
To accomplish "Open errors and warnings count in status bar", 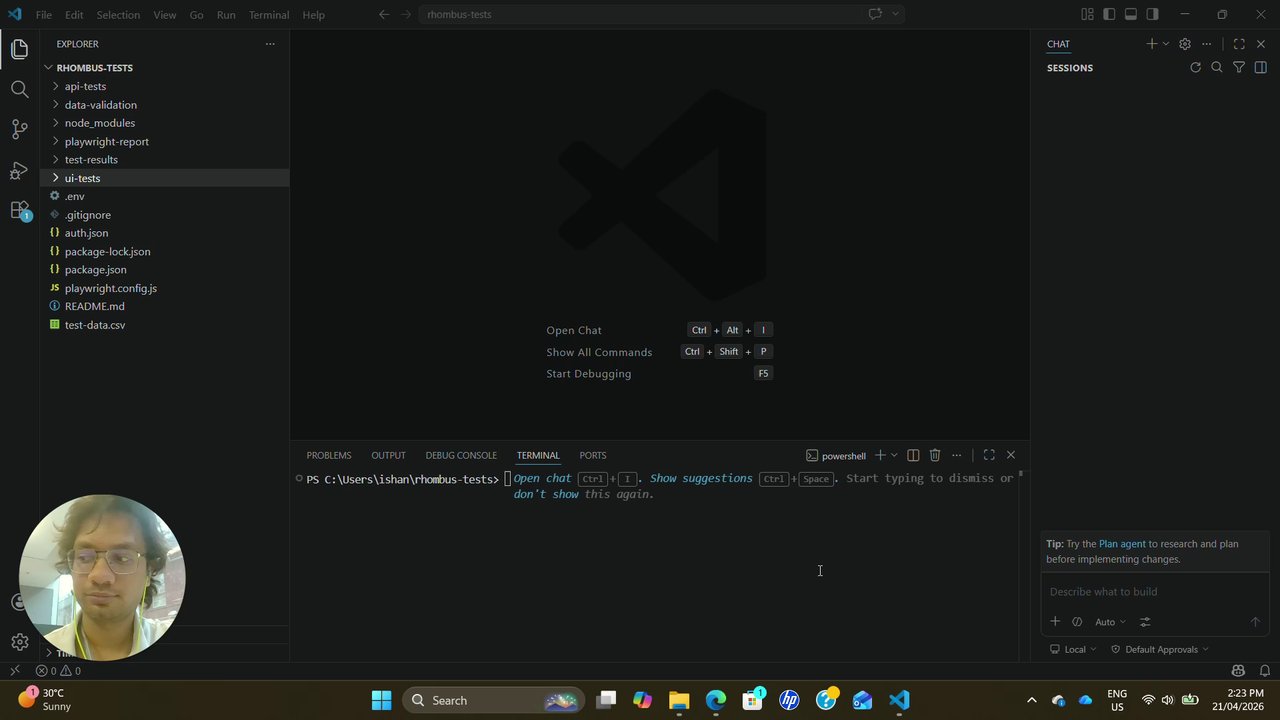I will 58,671.
